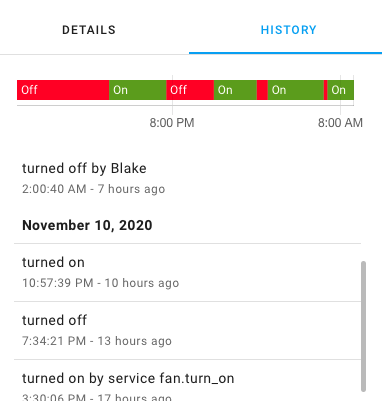Image resolution: width=382 pixels, height=406 pixels.
Task: Select the HISTORY tab
Action: click(x=288, y=30)
